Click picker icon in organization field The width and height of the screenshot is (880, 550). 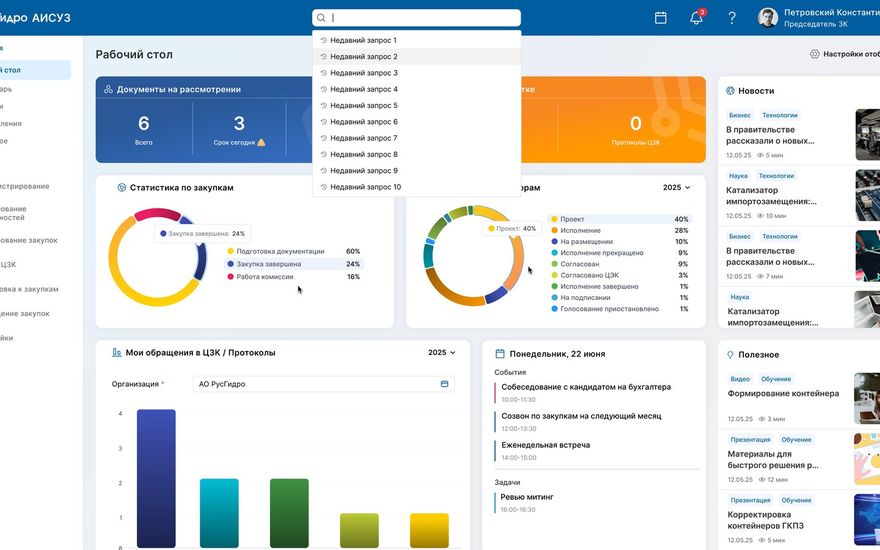pos(444,384)
